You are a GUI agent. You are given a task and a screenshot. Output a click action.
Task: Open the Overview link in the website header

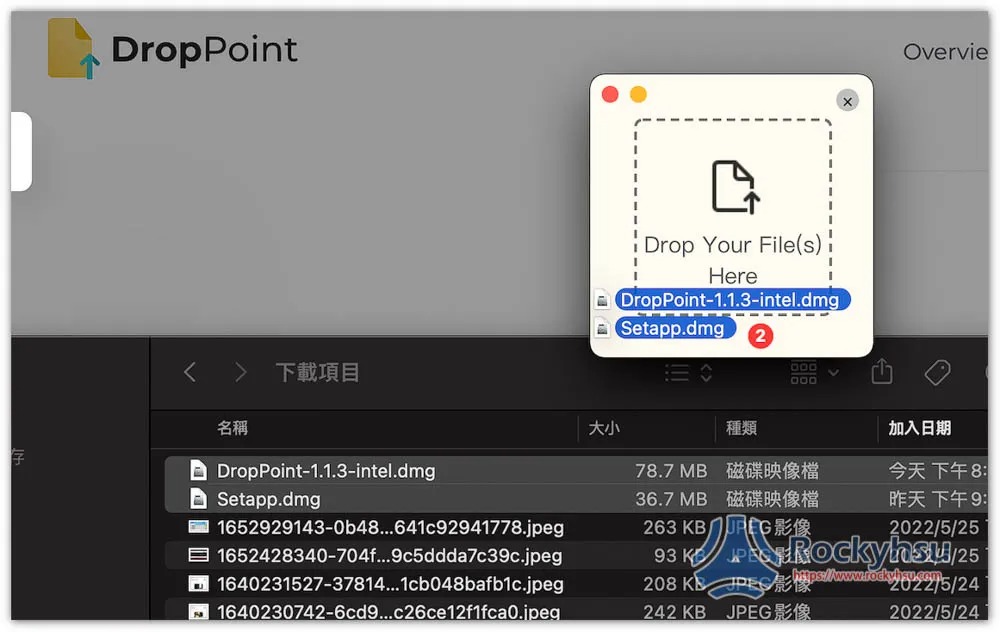point(945,52)
